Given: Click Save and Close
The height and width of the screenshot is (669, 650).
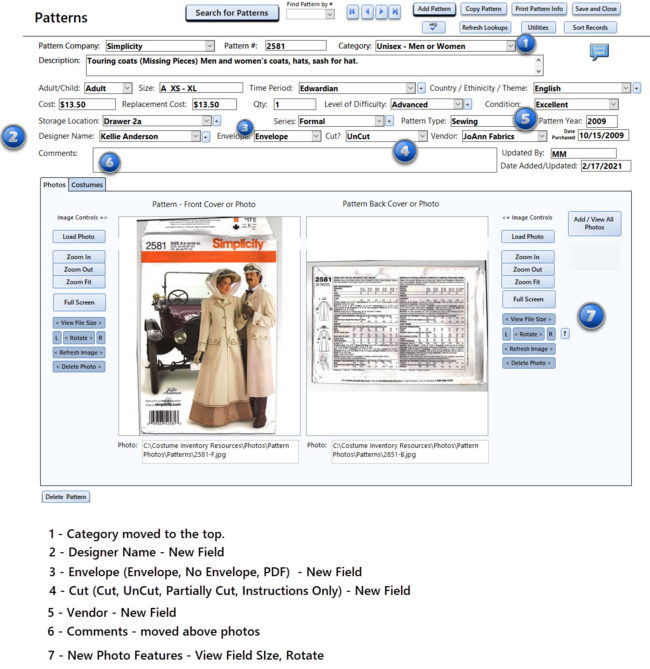Looking at the screenshot, I should click(595, 9).
